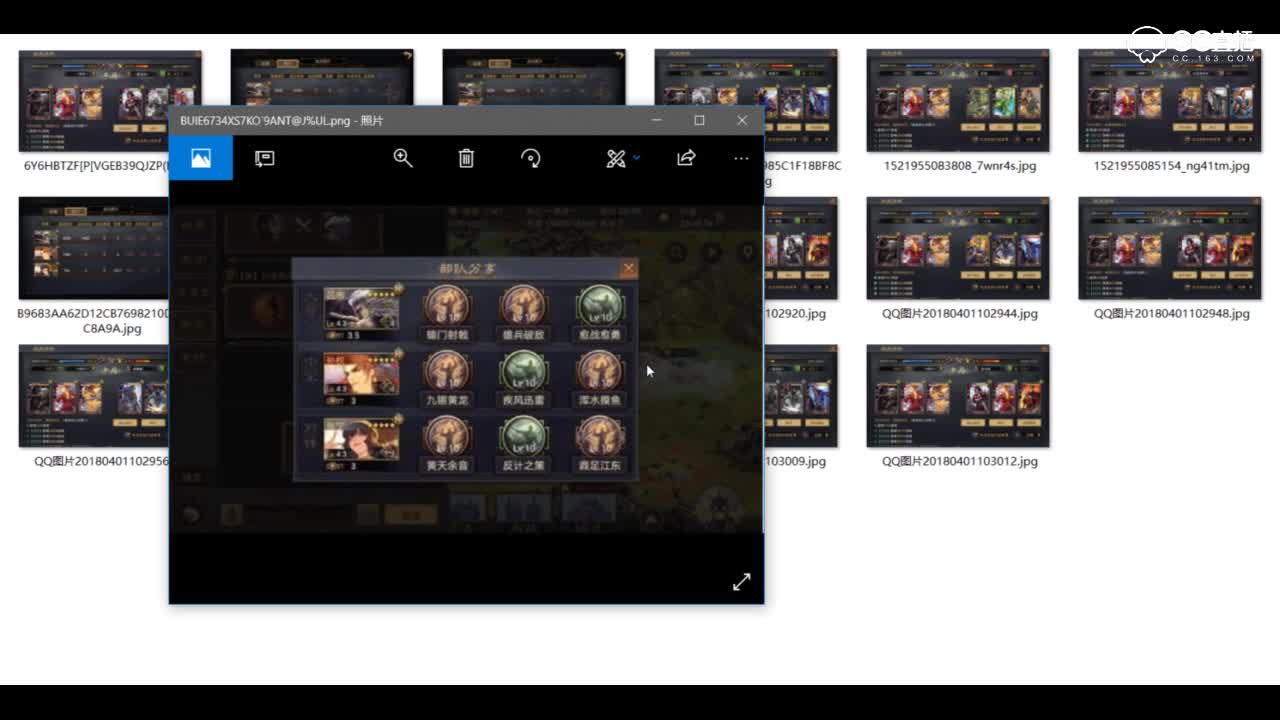Image resolution: width=1280 pixels, height=720 pixels.
Task: Click the green 愈战愈勇 skill icon
Action: pyautogui.click(x=599, y=307)
